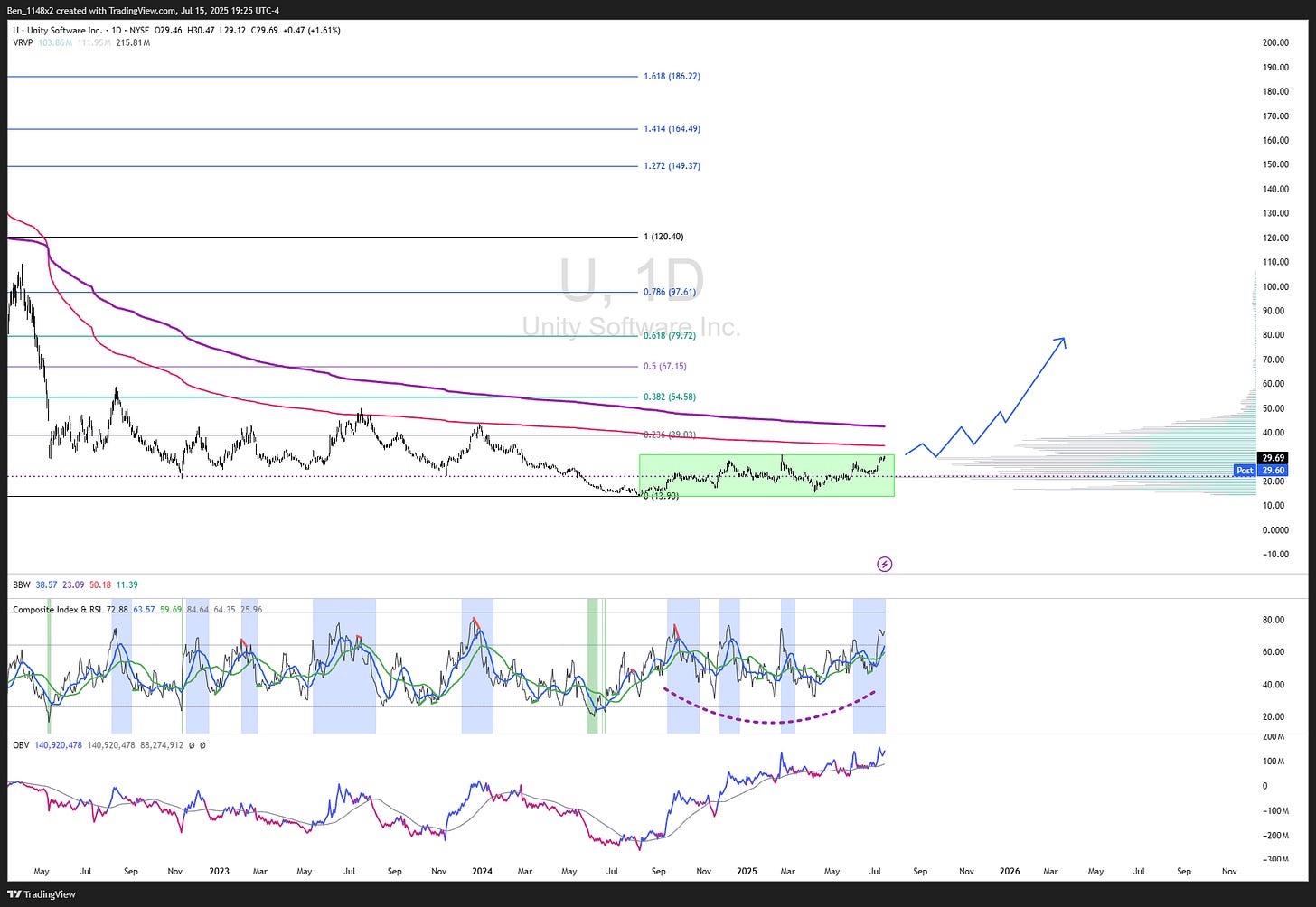Viewport: 1316px width, 907px height.
Task: Click the 2024 label on time axis
Action: pyautogui.click(x=483, y=872)
